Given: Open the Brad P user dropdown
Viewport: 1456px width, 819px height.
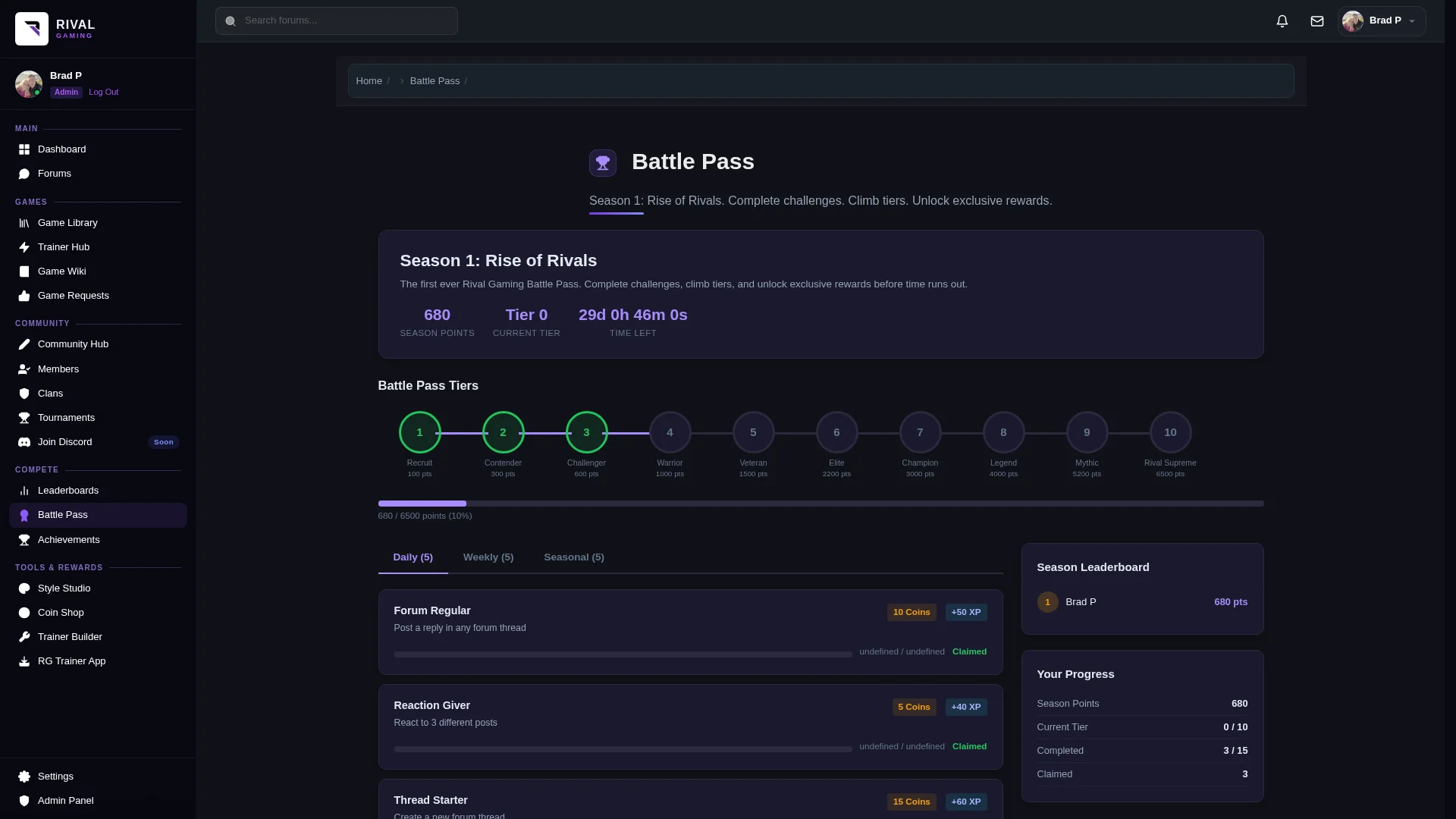Looking at the screenshot, I should [x=1381, y=21].
